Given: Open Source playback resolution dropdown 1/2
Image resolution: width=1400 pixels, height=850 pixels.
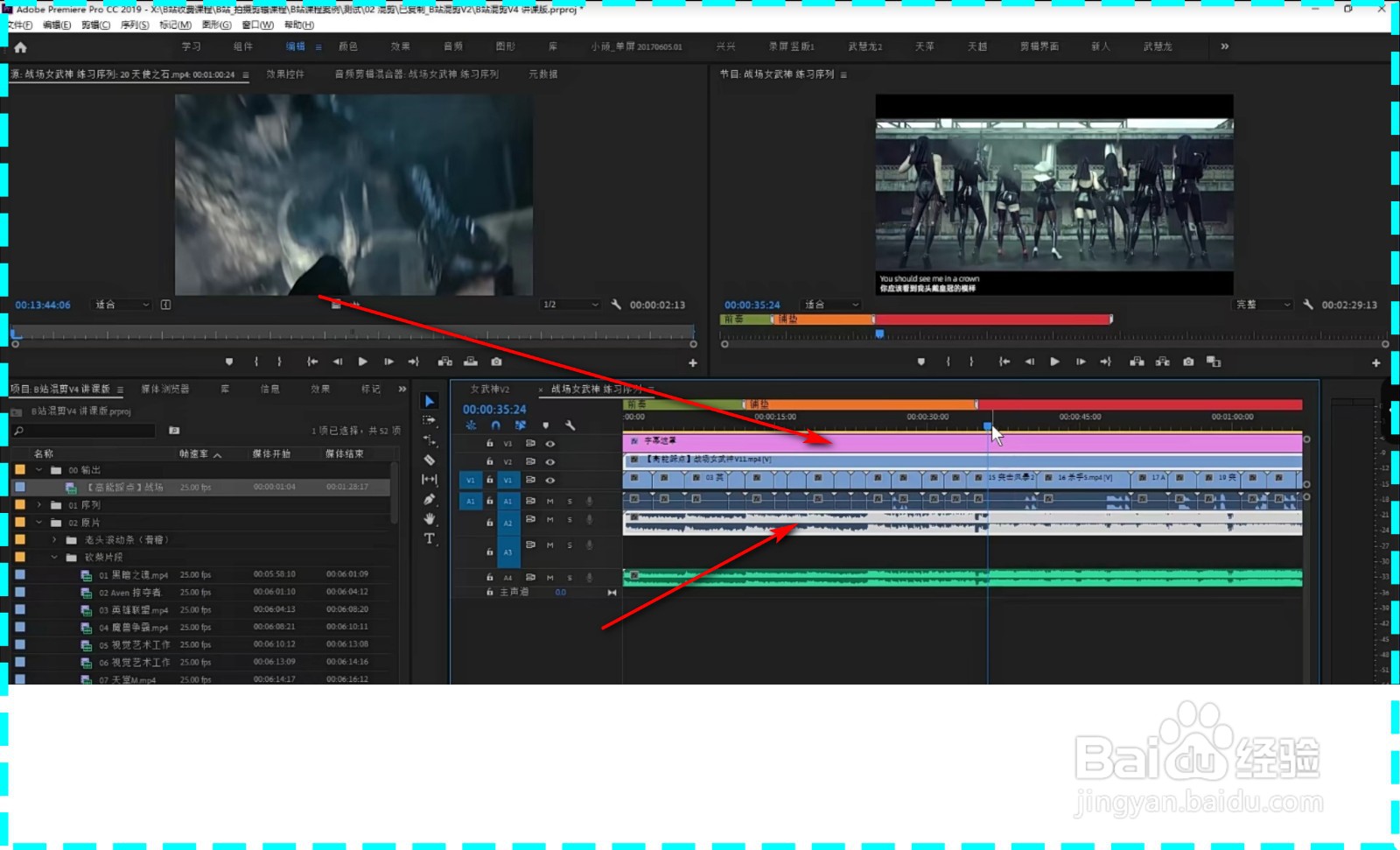Looking at the screenshot, I should [570, 305].
